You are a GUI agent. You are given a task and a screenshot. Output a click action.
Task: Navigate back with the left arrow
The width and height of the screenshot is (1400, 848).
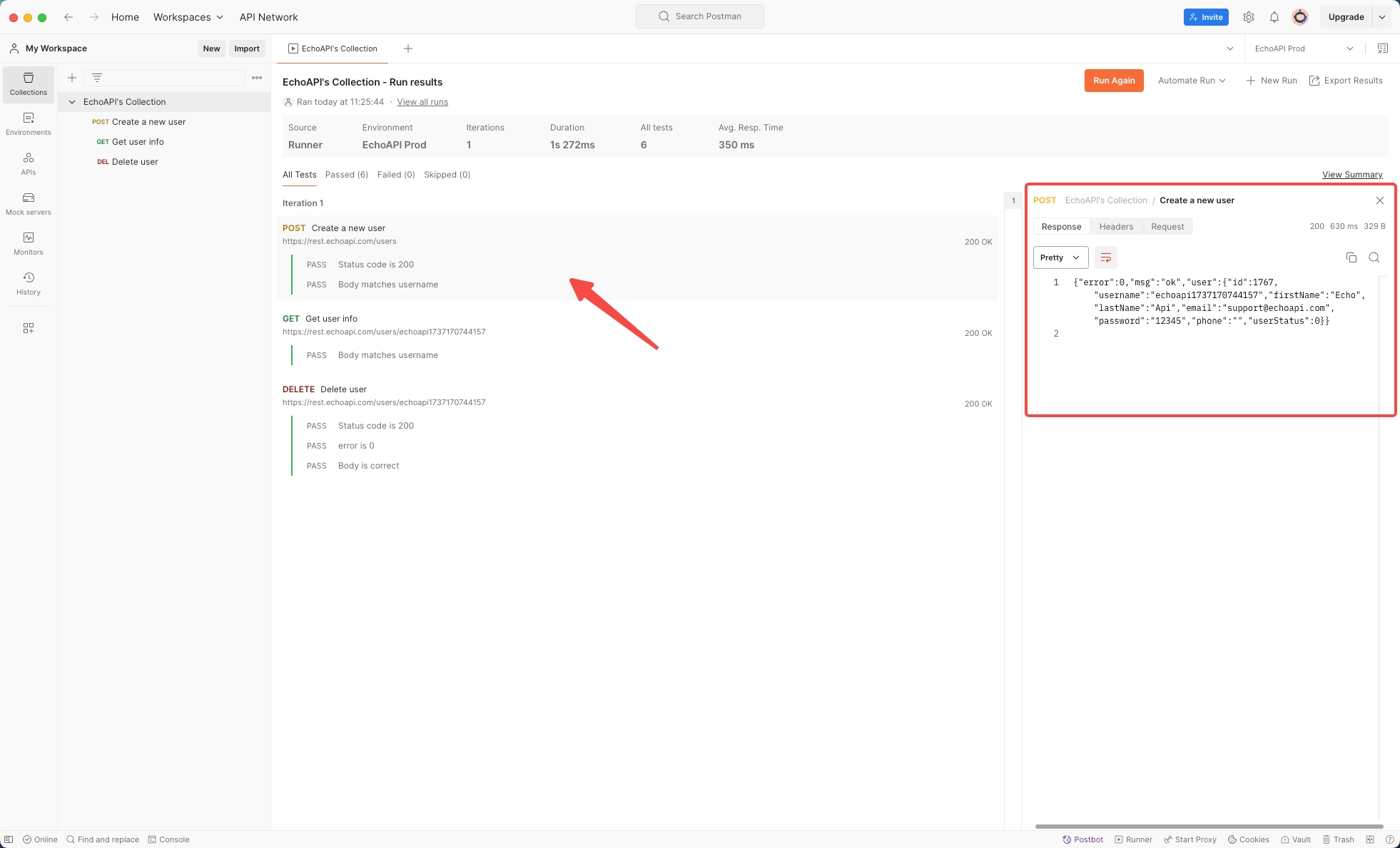pyautogui.click(x=69, y=17)
